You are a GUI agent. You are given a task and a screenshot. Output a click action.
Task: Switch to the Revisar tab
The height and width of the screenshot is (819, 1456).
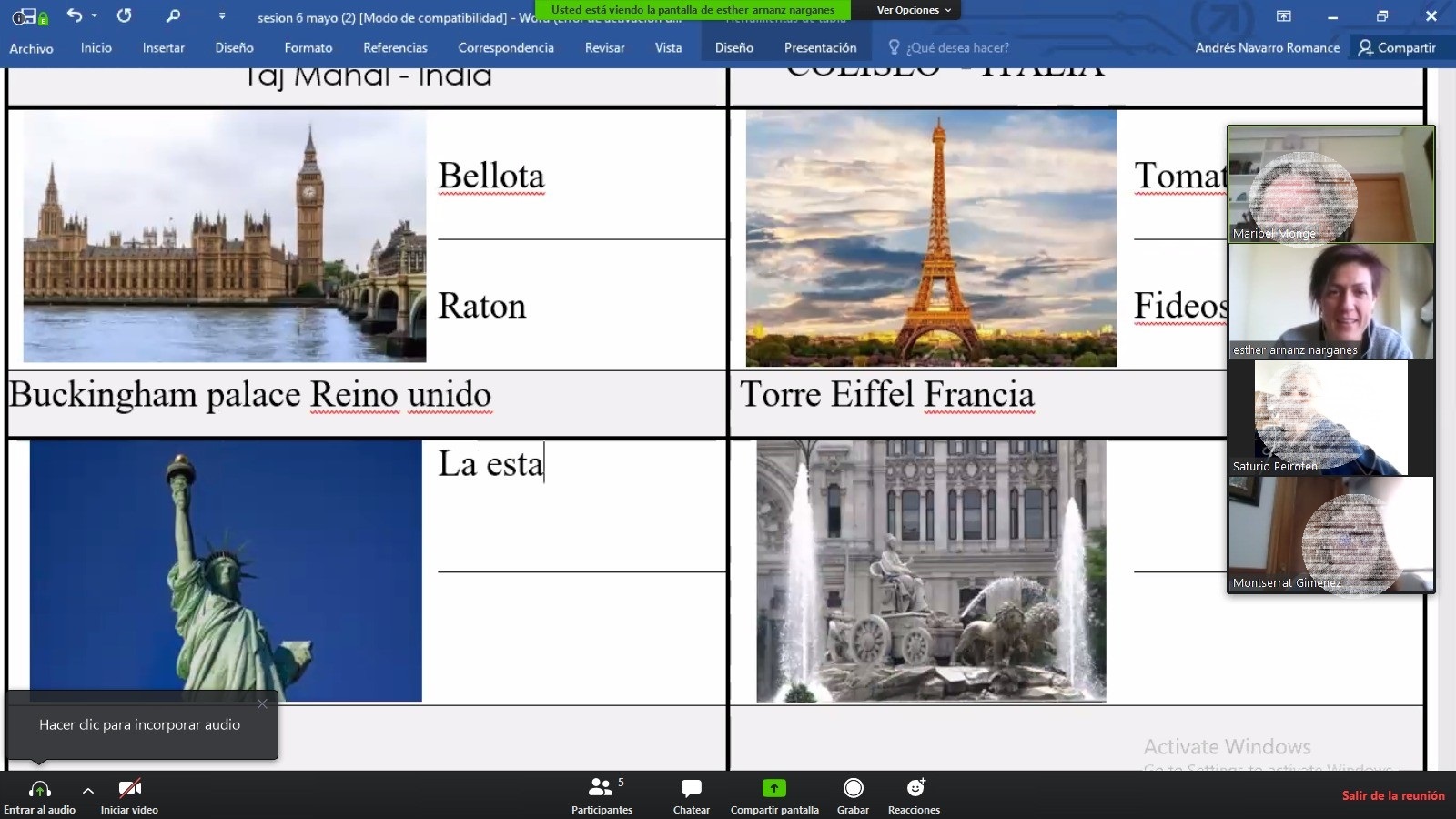coord(604,47)
